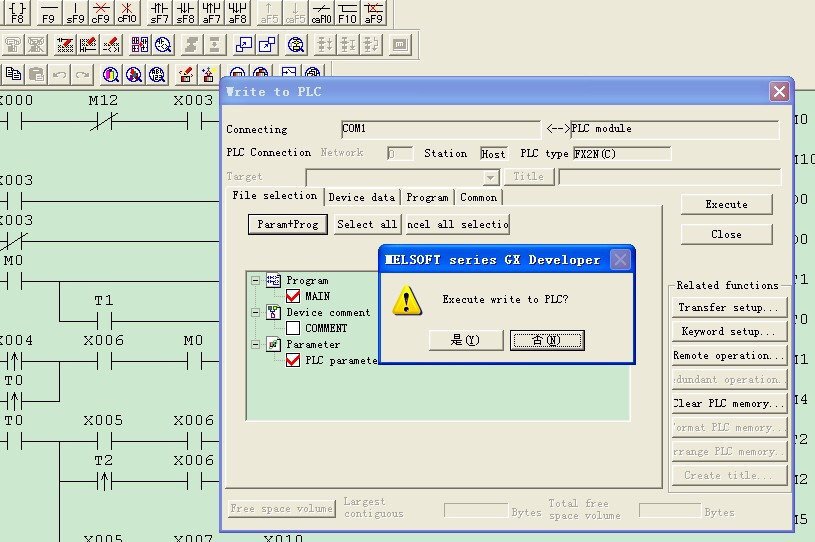This screenshot has width=815, height=542.
Task: Insert aF8 falling pulse parallel contact
Action: coord(238,12)
